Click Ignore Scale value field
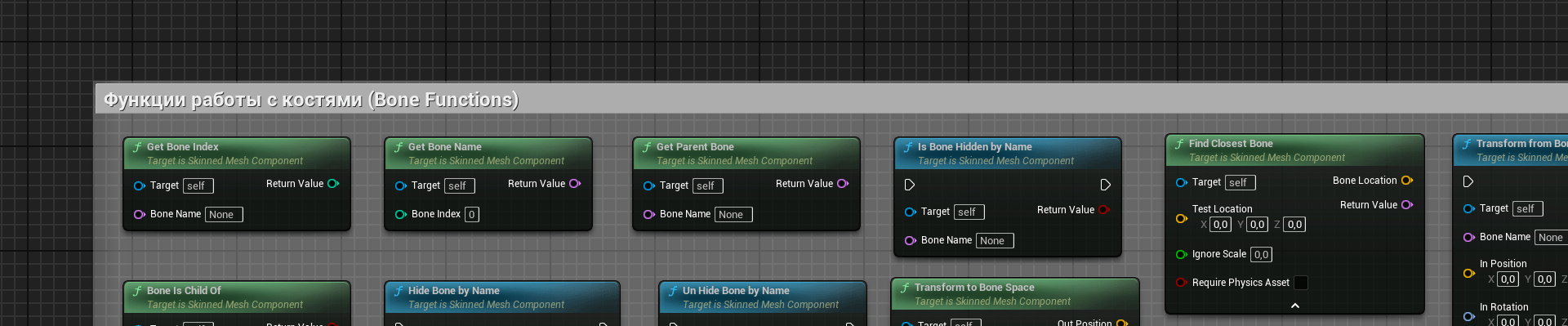Screen dimensions: 1568x326 click(x=1261, y=254)
